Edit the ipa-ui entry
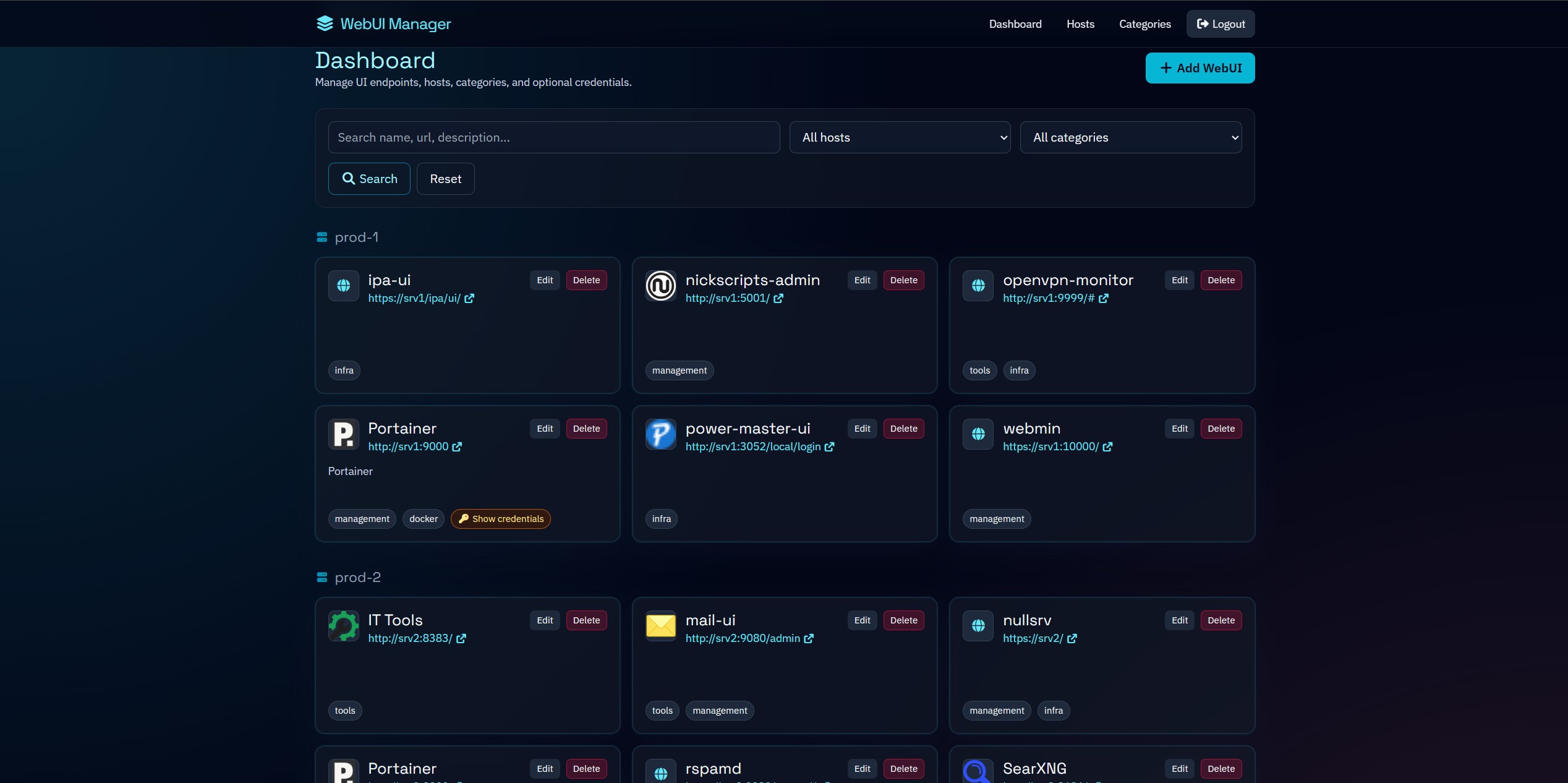 545,280
